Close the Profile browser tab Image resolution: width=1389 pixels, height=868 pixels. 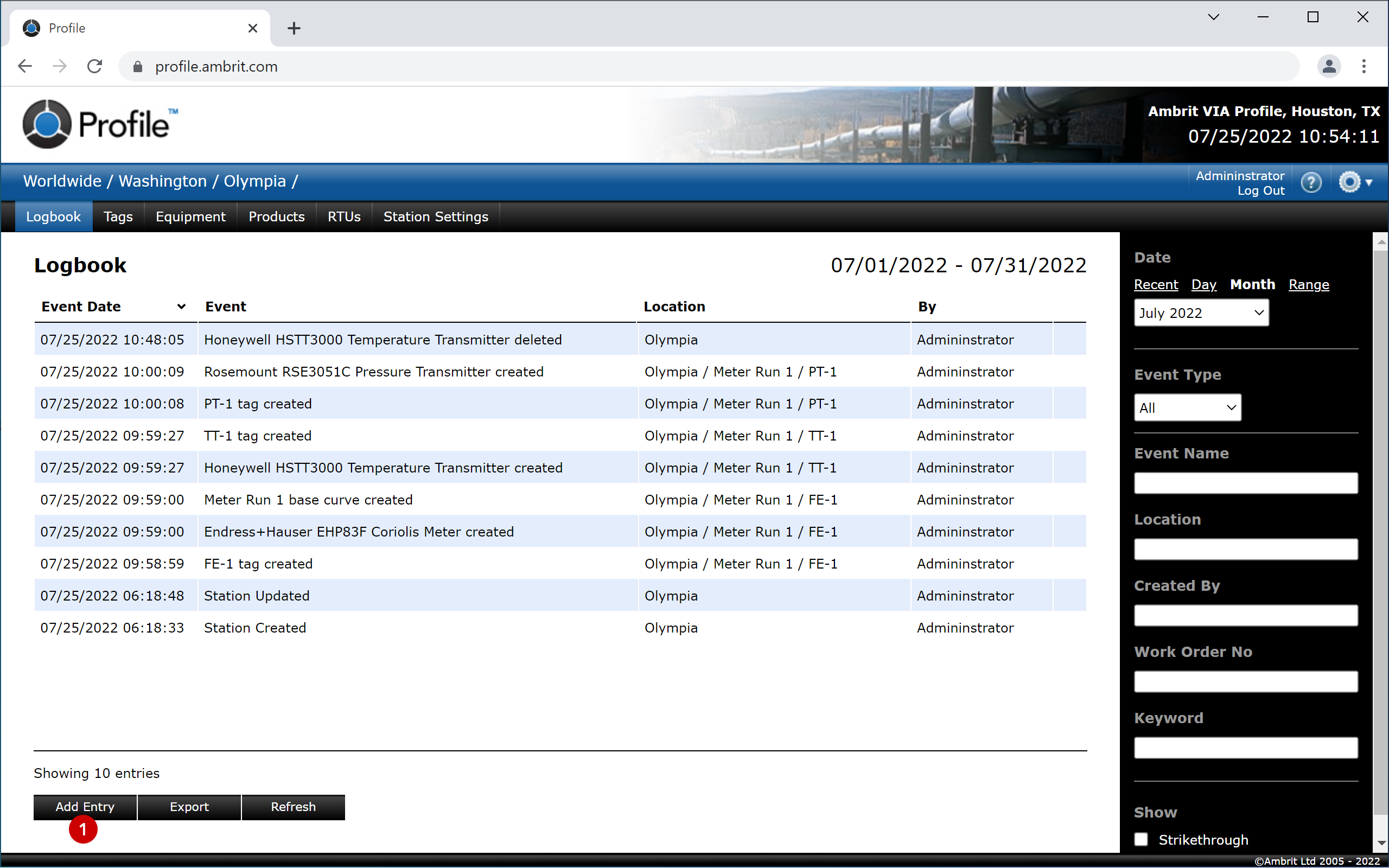pos(252,28)
